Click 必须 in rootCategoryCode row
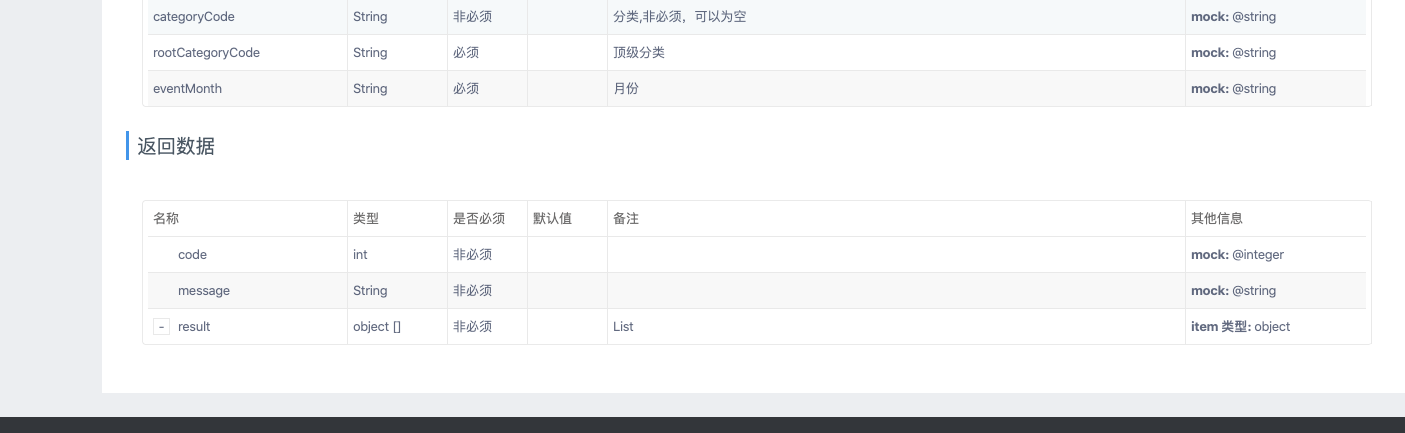Screen dimensions: 1405x433 point(466,53)
